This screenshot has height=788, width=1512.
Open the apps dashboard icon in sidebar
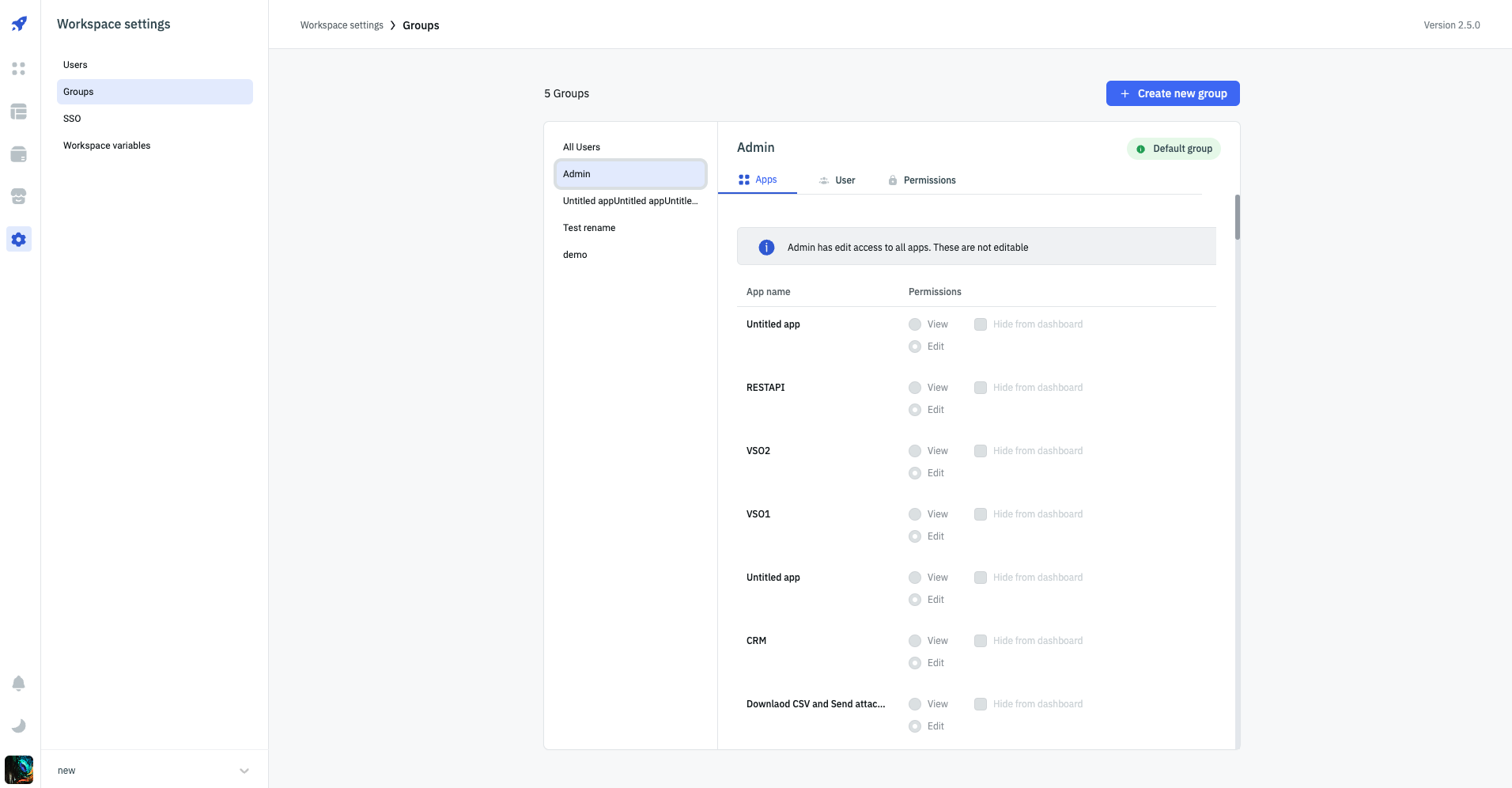pyautogui.click(x=19, y=69)
